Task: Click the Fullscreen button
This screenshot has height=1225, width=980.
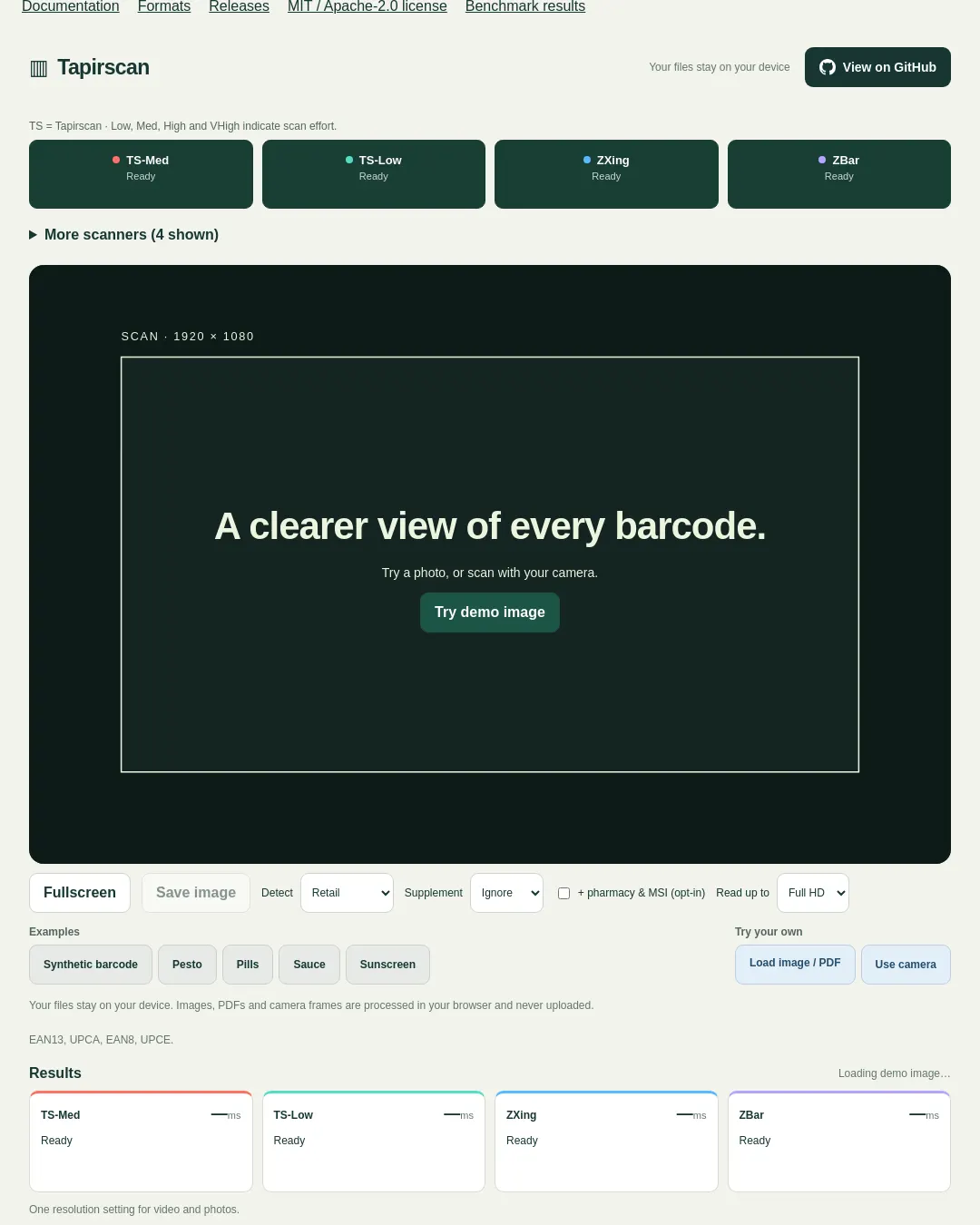Action: pyautogui.click(x=80, y=893)
